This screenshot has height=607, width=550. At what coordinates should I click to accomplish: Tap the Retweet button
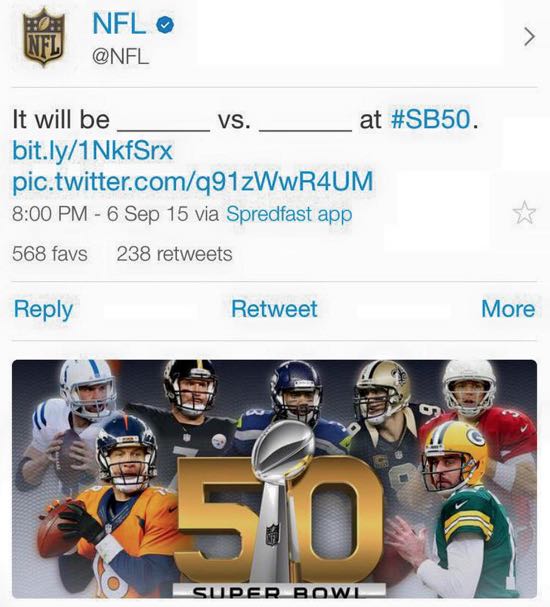point(274,309)
